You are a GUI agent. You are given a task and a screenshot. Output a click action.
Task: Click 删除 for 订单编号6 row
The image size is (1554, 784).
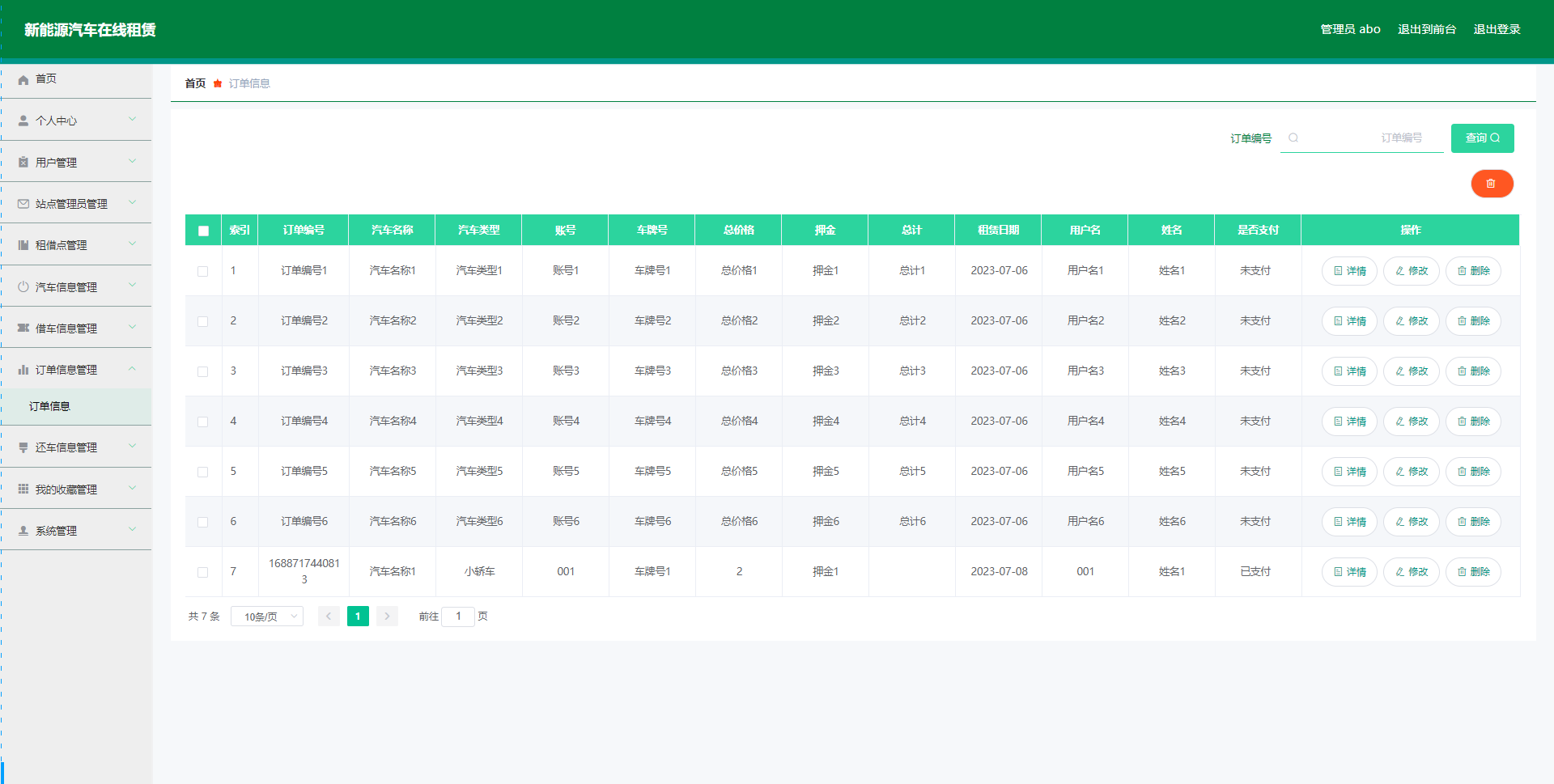tap(1473, 522)
